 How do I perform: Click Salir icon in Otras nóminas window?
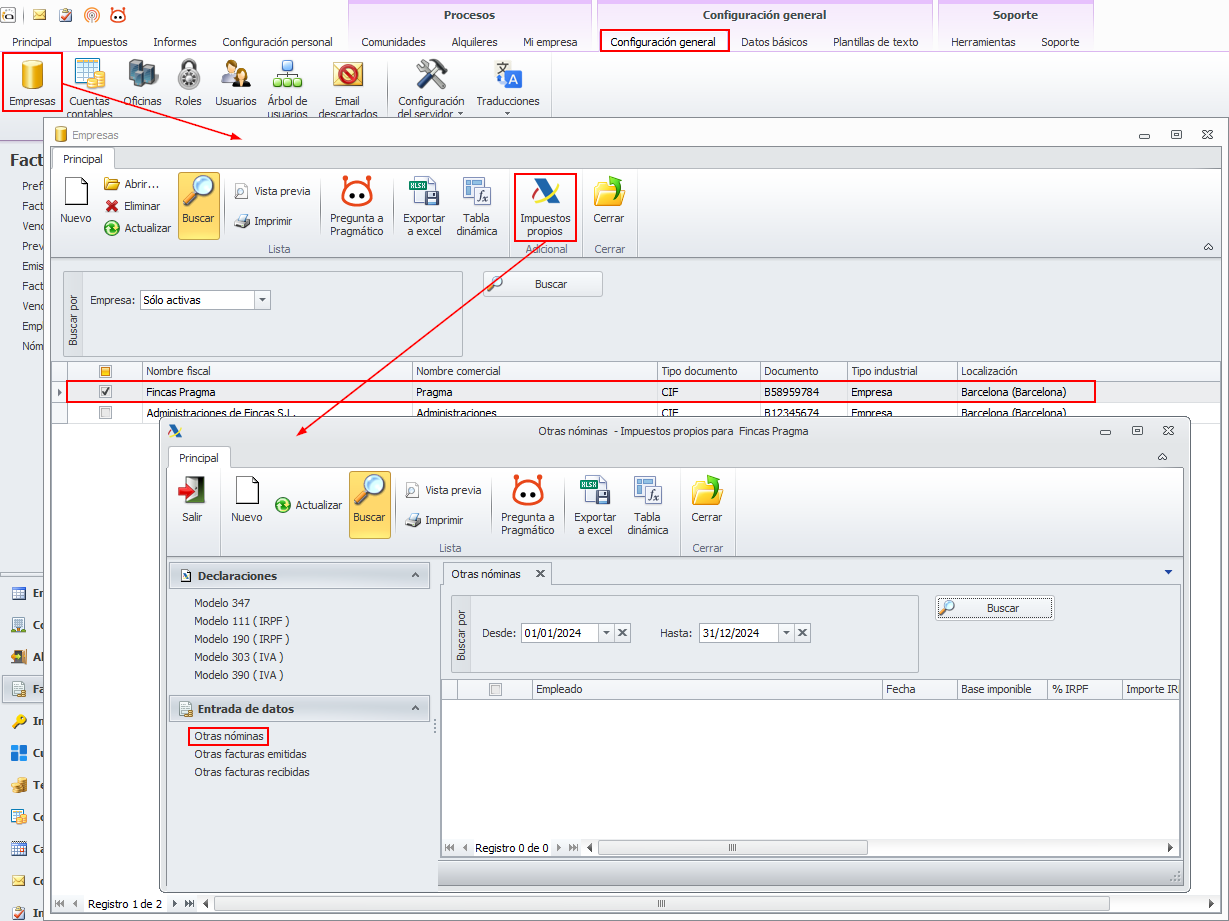tap(192, 499)
